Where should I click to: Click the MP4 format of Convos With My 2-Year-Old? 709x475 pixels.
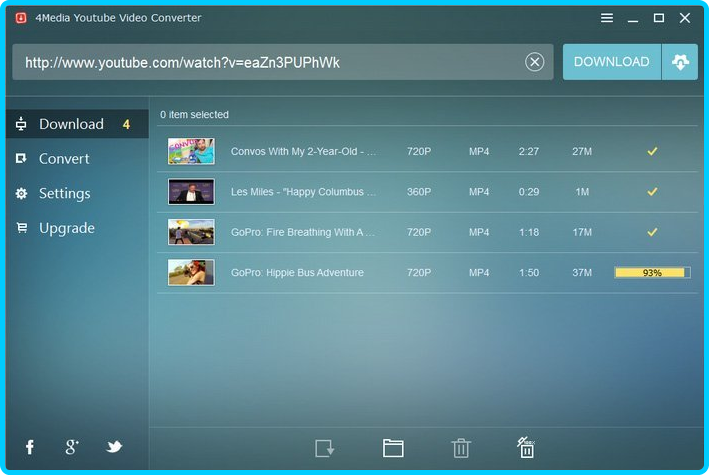click(479, 152)
